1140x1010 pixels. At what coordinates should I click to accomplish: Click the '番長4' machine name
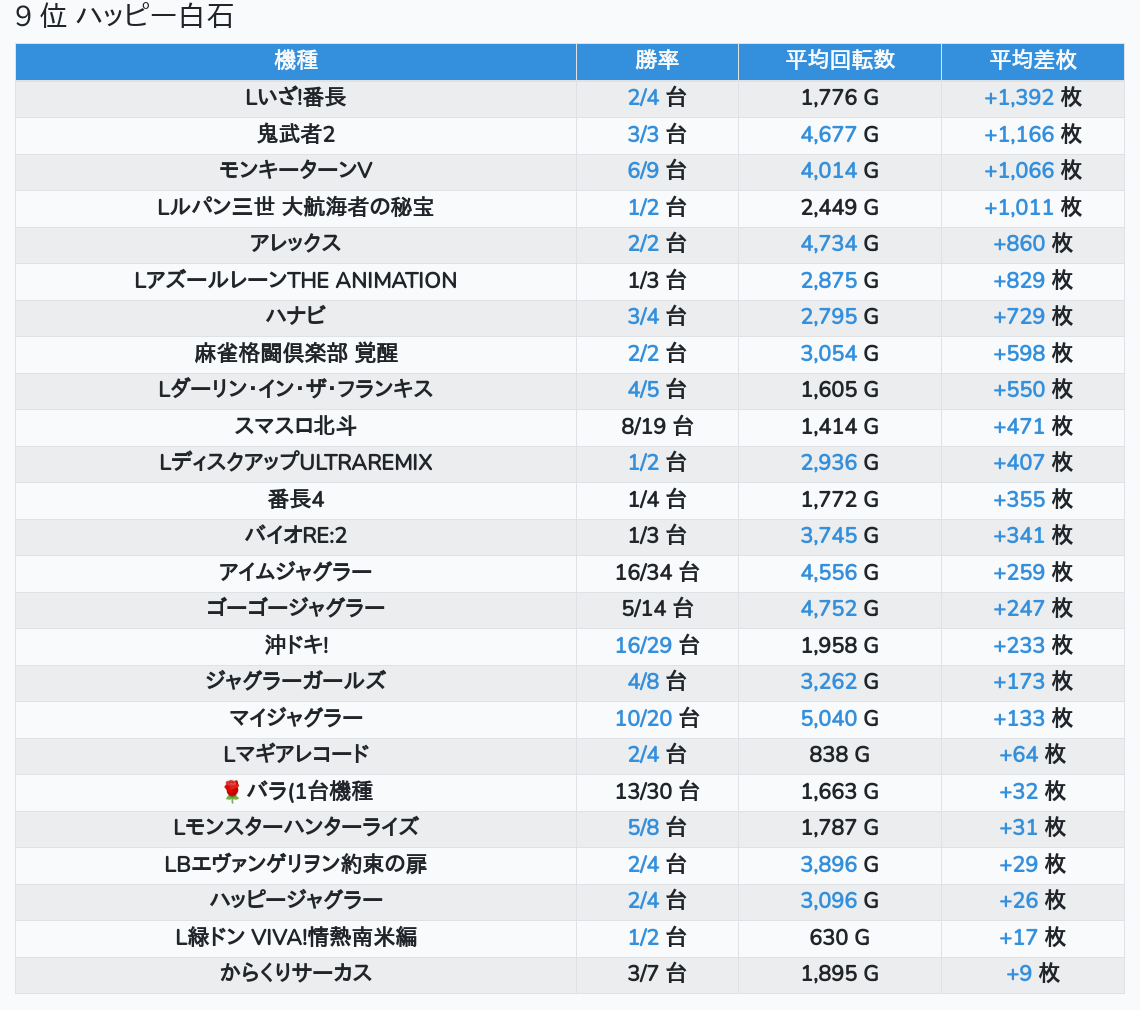coord(296,500)
